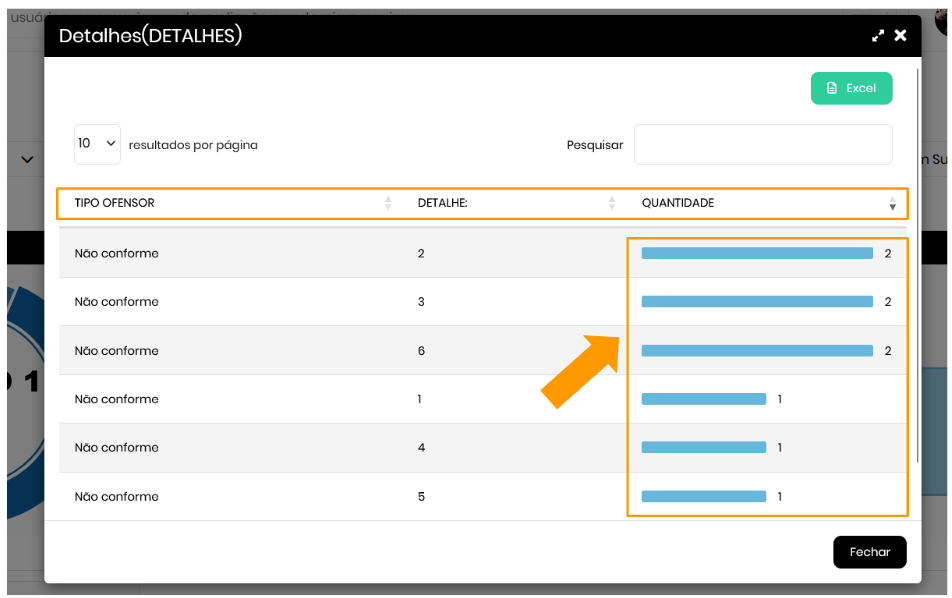Open the results per page dropdown
This screenshot has height=598, width=952.
(97, 144)
